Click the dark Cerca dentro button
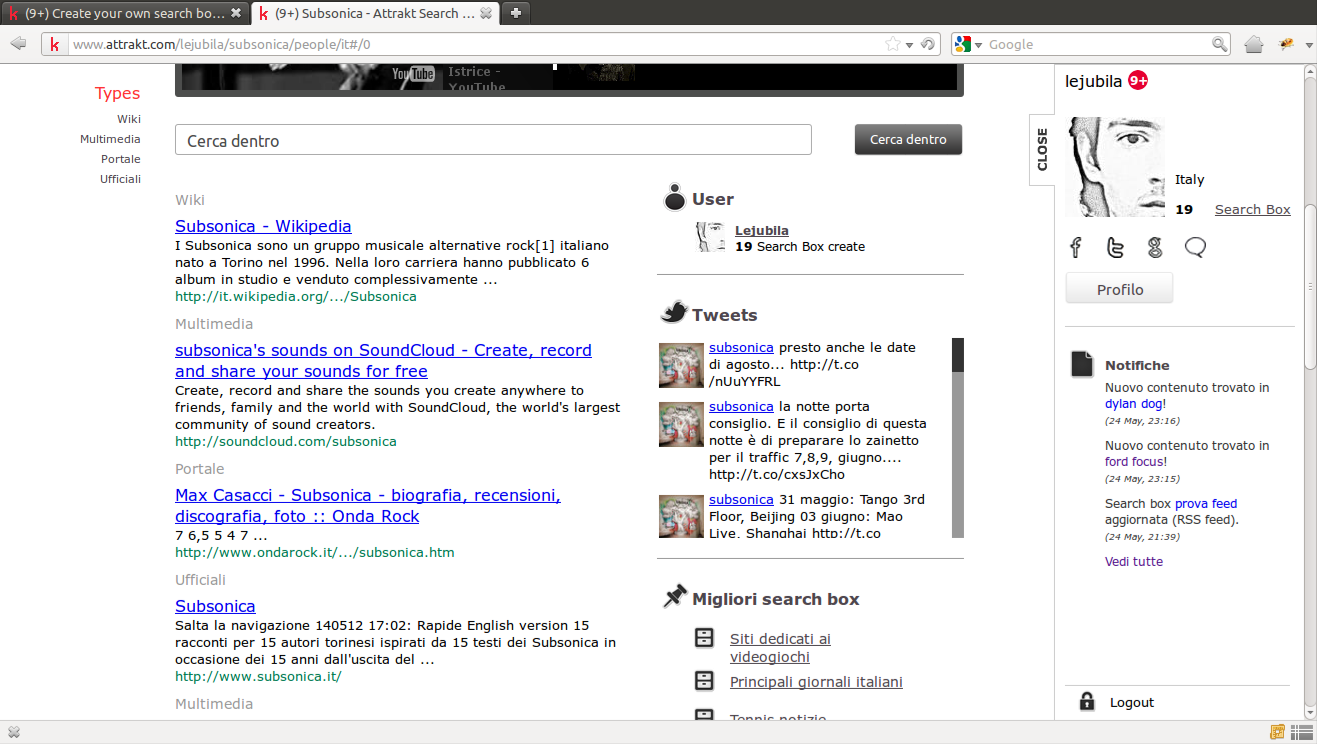Screen dimensions: 1317x744 tap(908, 139)
